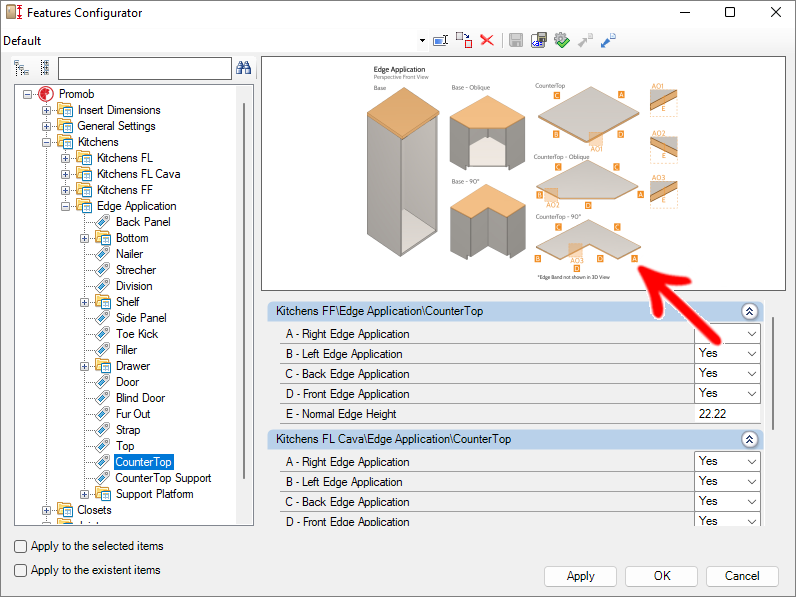This screenshot has height=597, width=796.
Task: Click the Promob root node icon
Action: [46, 94]
